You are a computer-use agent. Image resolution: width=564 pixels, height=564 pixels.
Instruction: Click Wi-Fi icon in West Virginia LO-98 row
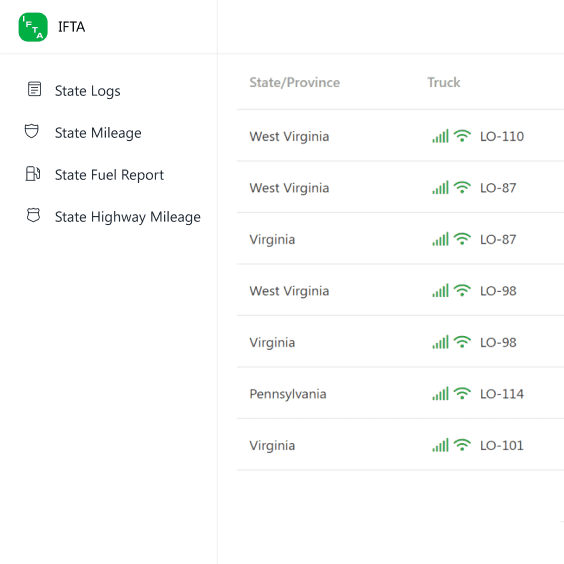(x=462, y=290)
